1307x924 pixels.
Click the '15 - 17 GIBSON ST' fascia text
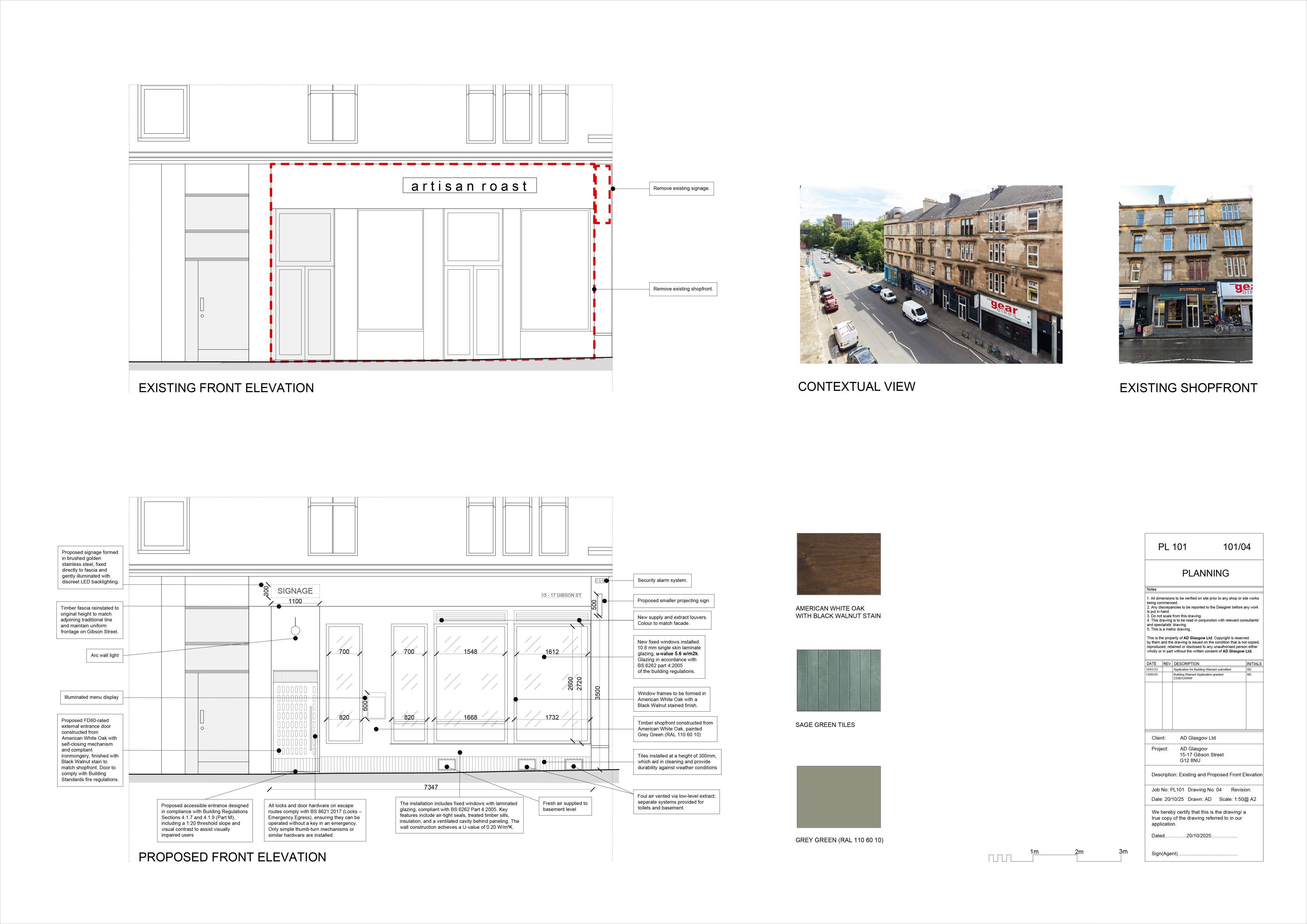point(561,596)
